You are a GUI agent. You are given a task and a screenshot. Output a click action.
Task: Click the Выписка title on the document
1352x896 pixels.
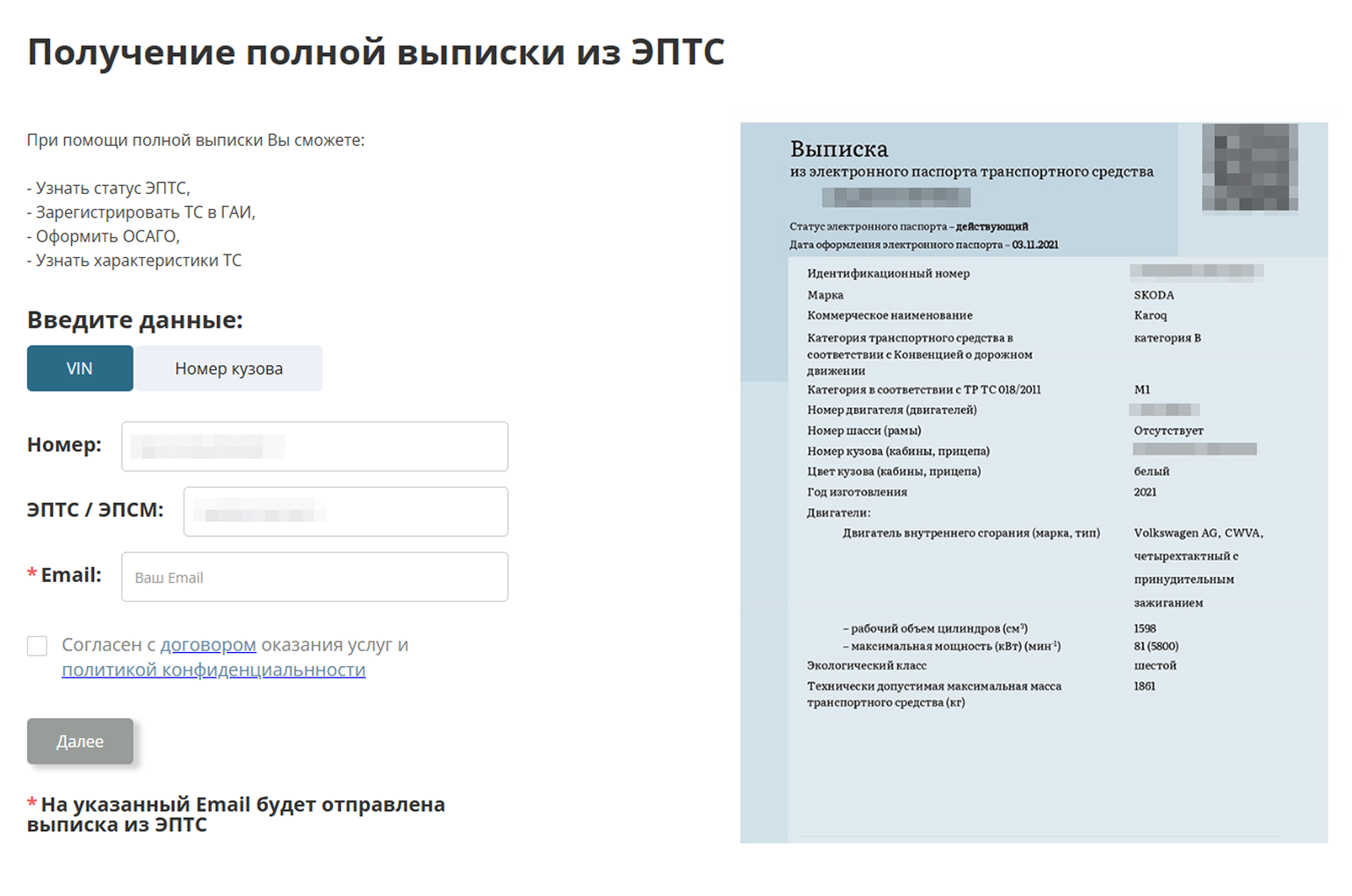(x=838, y=150)
